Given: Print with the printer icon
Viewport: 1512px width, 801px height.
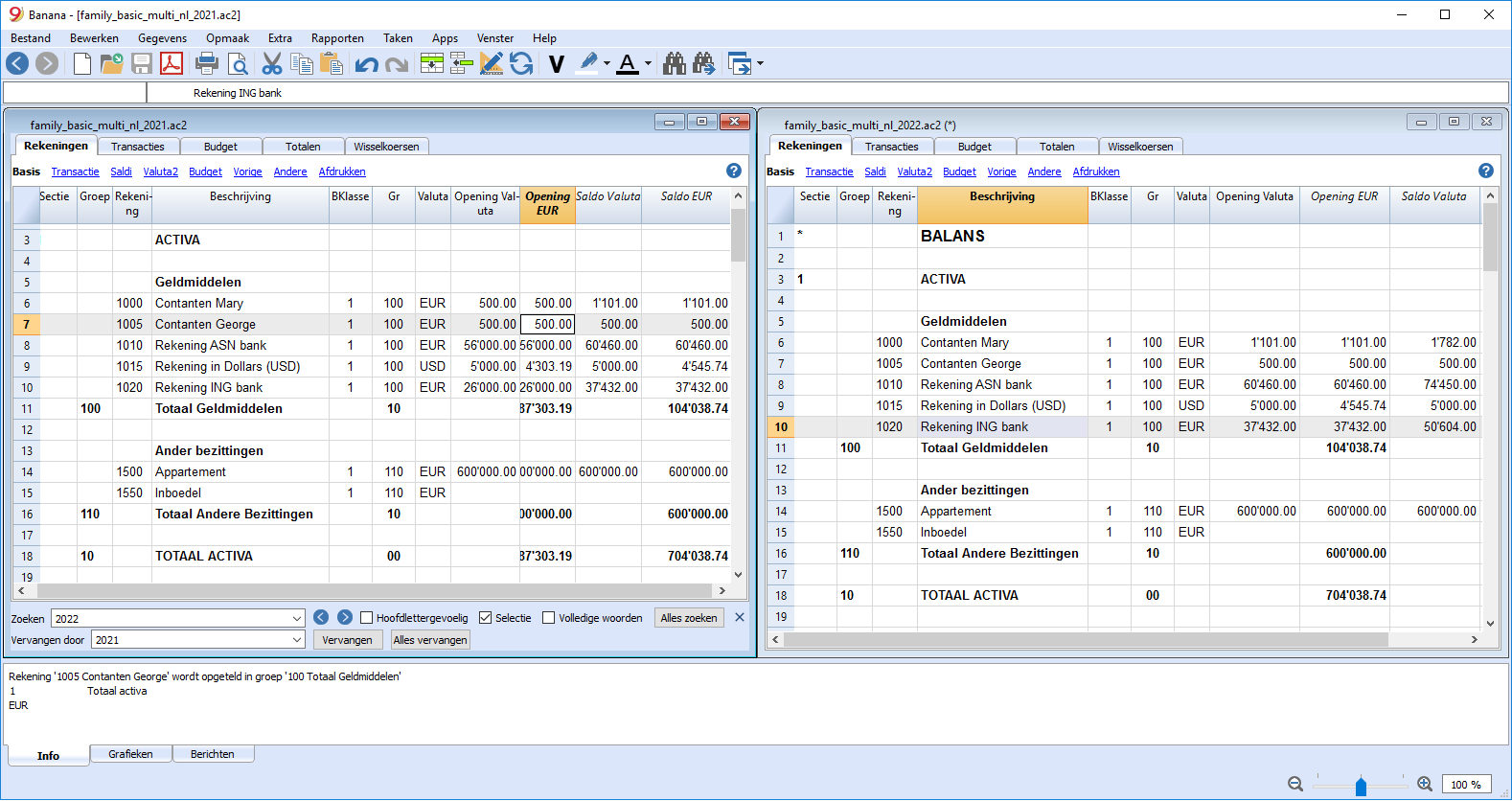Looking at the screenshot, I should (207, 64).
